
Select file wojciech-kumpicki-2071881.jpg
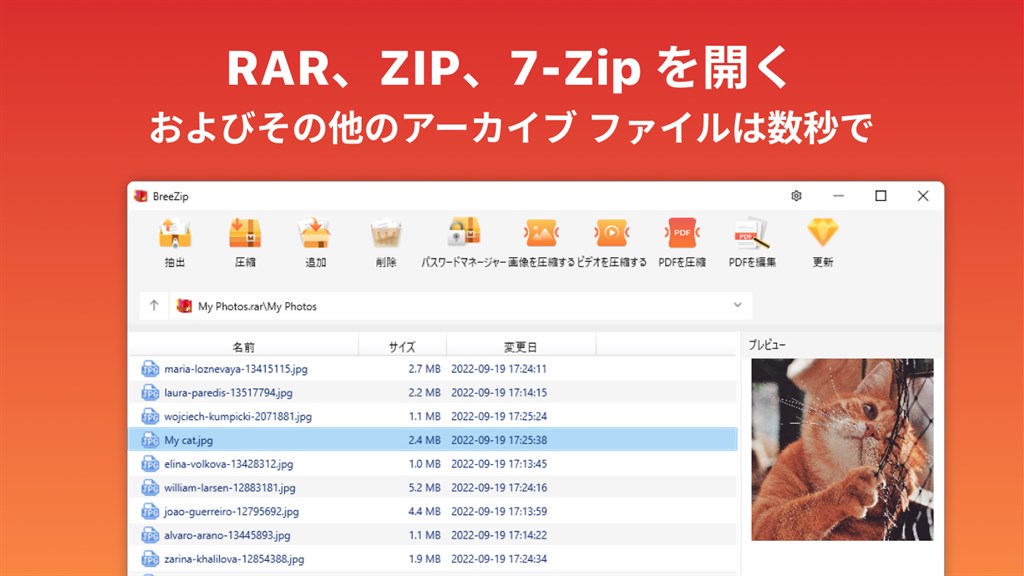238,416
